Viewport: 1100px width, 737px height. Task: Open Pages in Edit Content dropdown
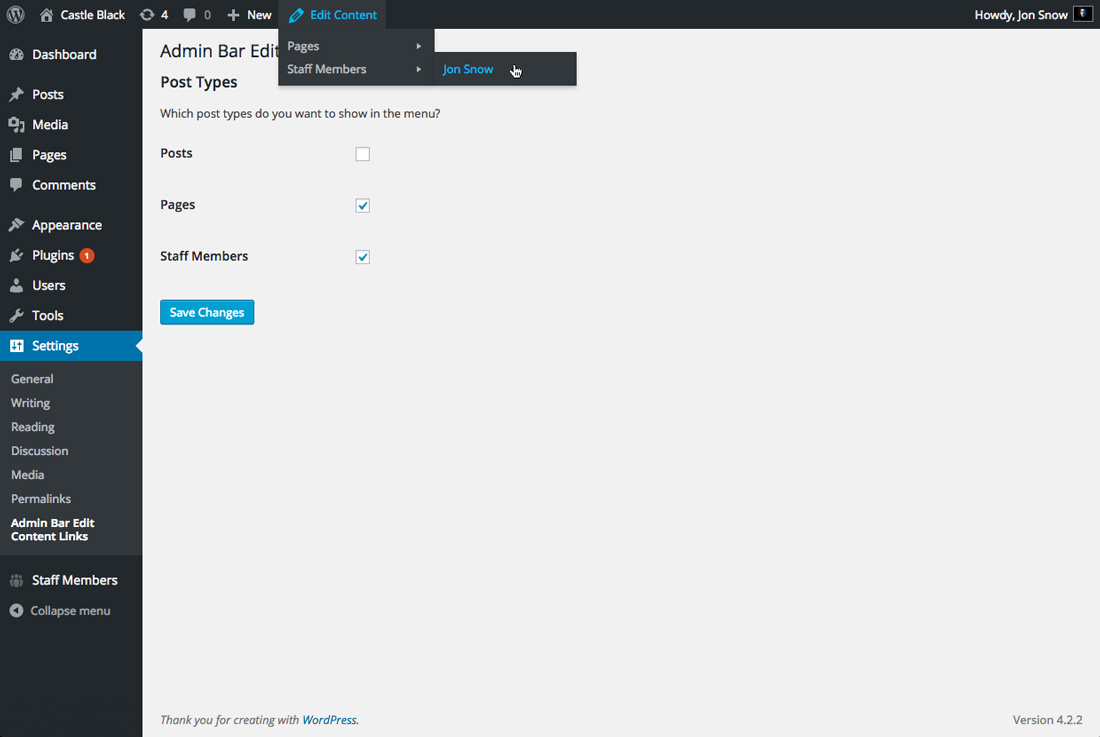click(x=356, y=46)
